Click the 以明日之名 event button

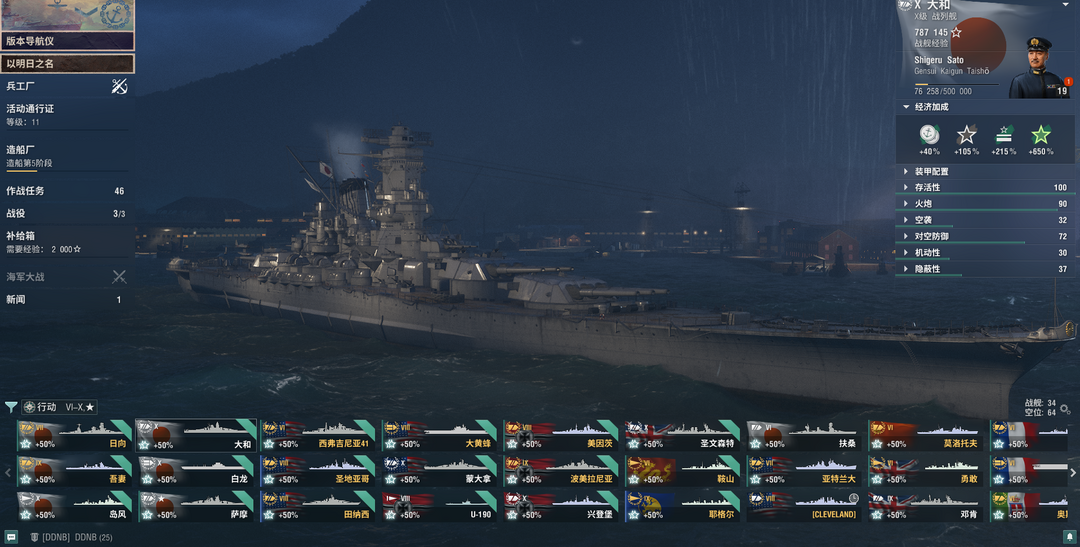68,63
